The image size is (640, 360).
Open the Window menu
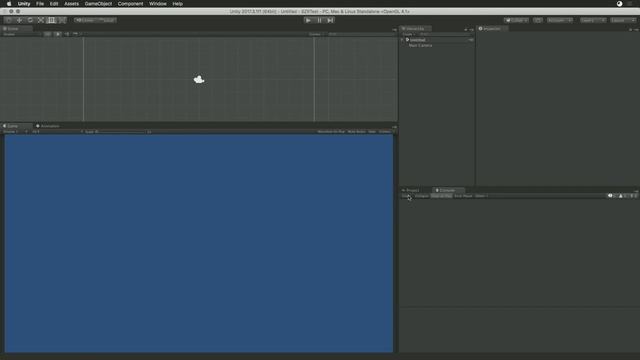click(158, 4)
